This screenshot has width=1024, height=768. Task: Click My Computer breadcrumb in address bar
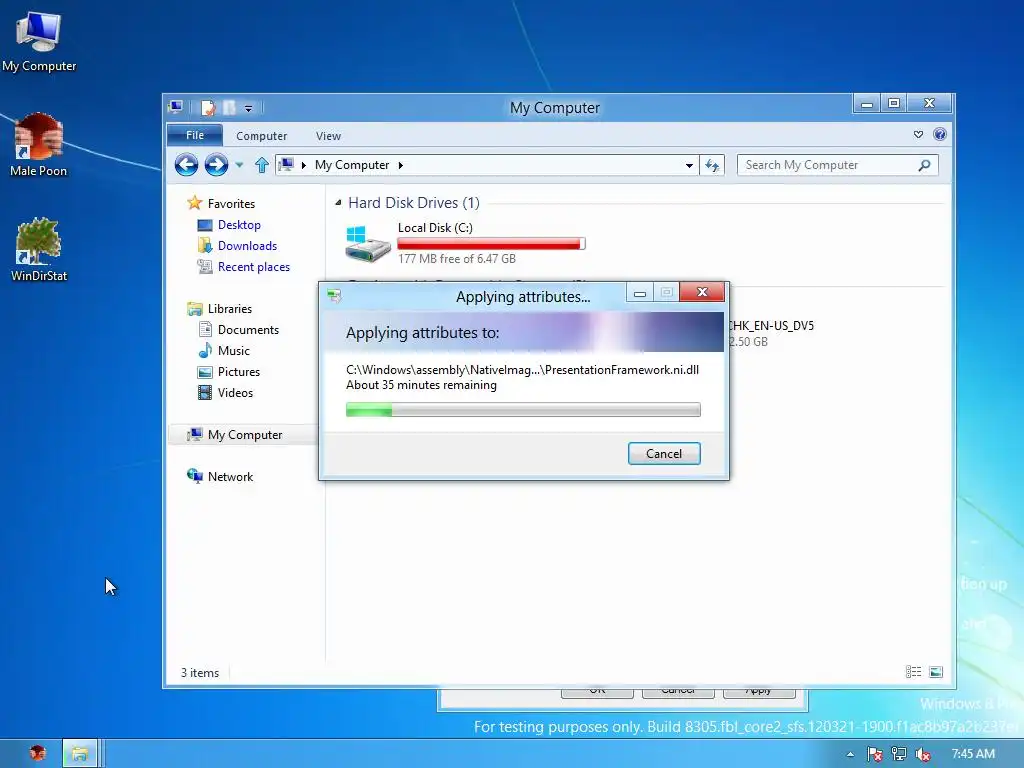coord(352,165)
